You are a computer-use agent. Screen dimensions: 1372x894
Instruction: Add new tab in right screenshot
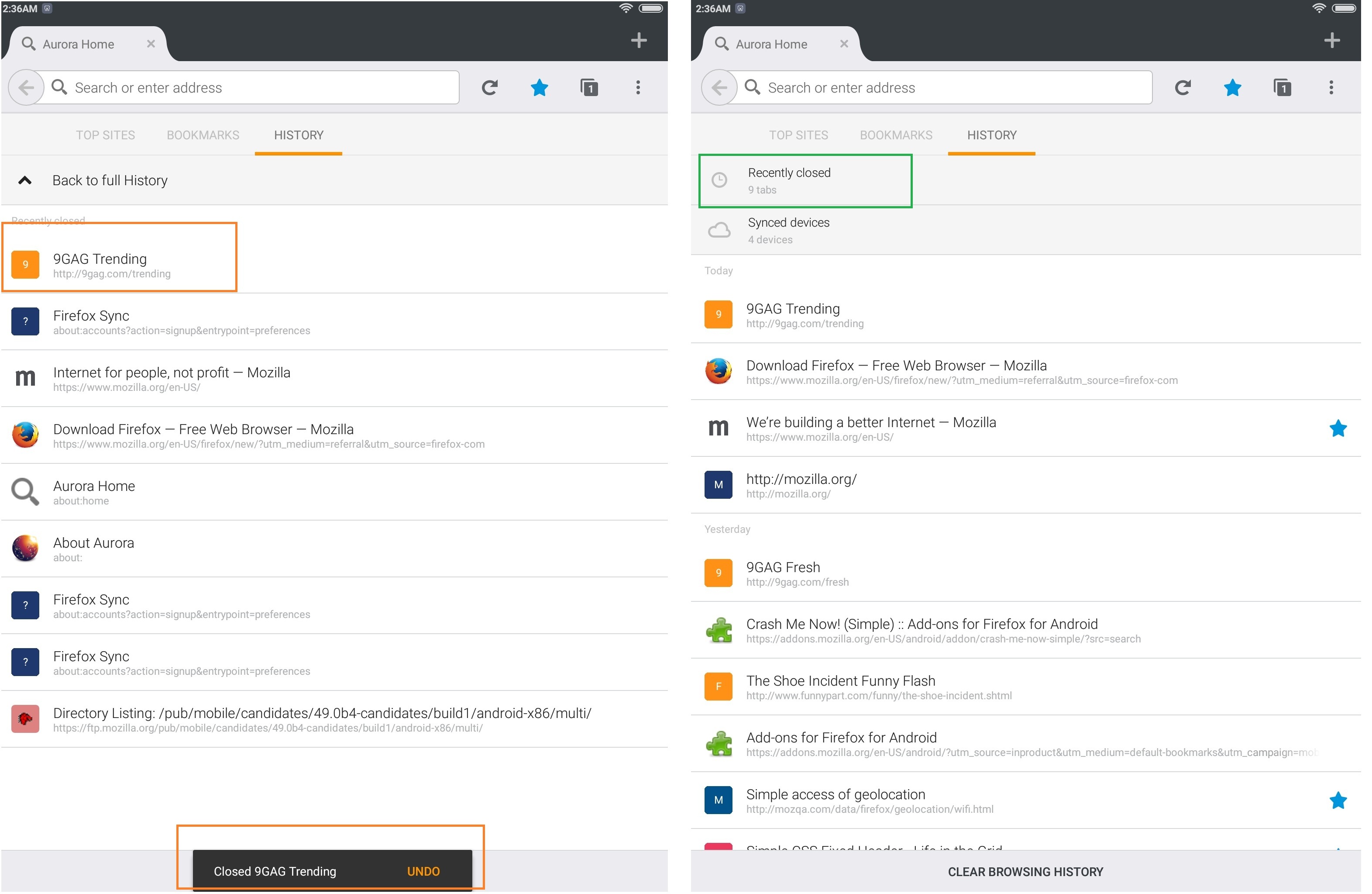coord(1332,40)
